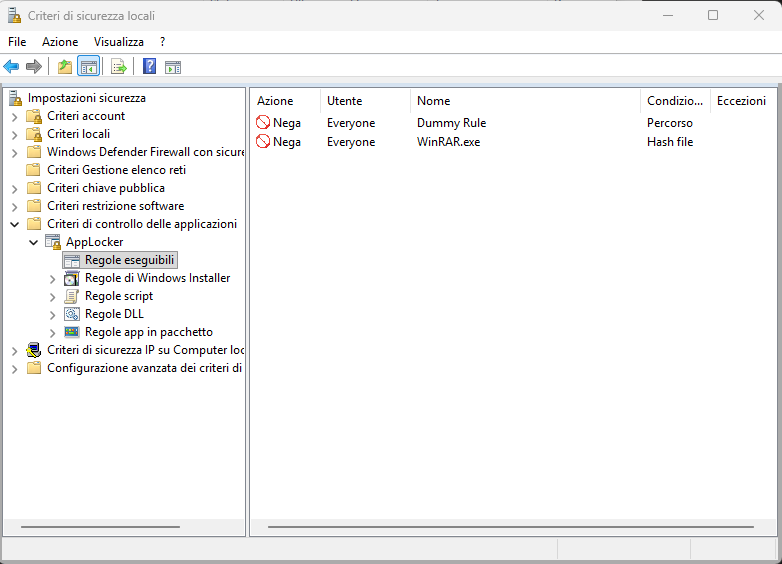The height and width of the screenshot is (564, 782).
Task: Click the Forward arrow toolbar icon
Action: click(34, 66)
